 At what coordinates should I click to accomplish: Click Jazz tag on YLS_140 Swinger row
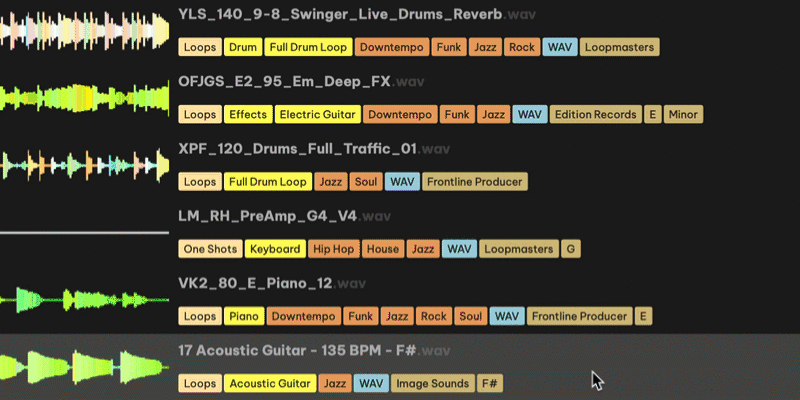[485, 47]
